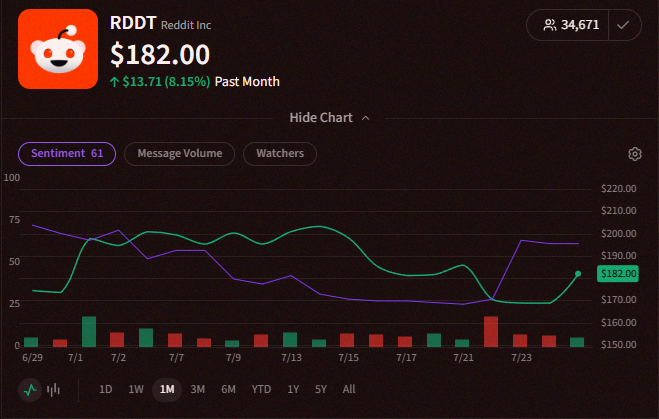The image size is (659, 419).
Task: Set chart range to 3M
Action: pyautogui.click(x=198, y=390)
